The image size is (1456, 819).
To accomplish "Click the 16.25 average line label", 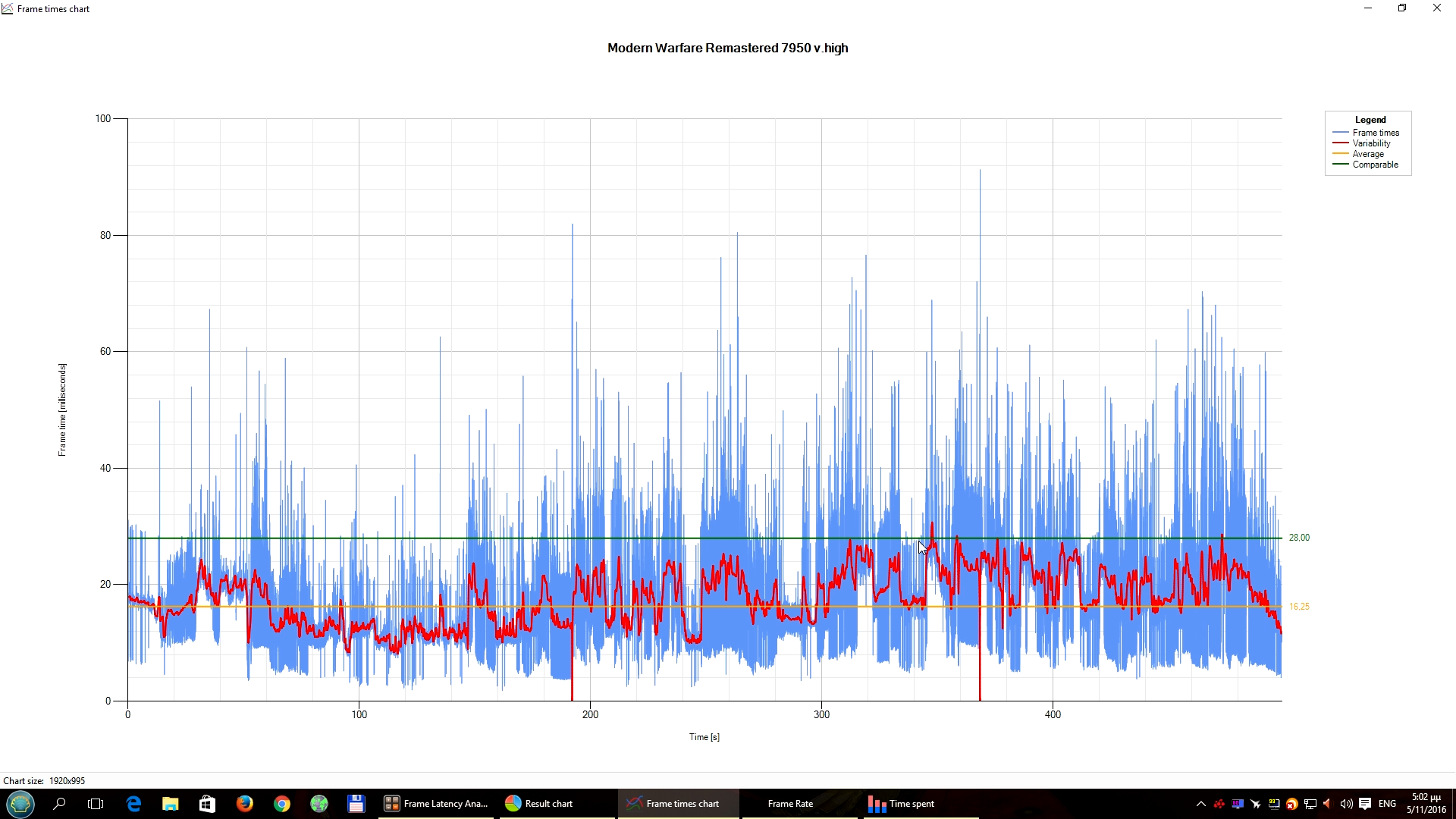I will 1299,607.
